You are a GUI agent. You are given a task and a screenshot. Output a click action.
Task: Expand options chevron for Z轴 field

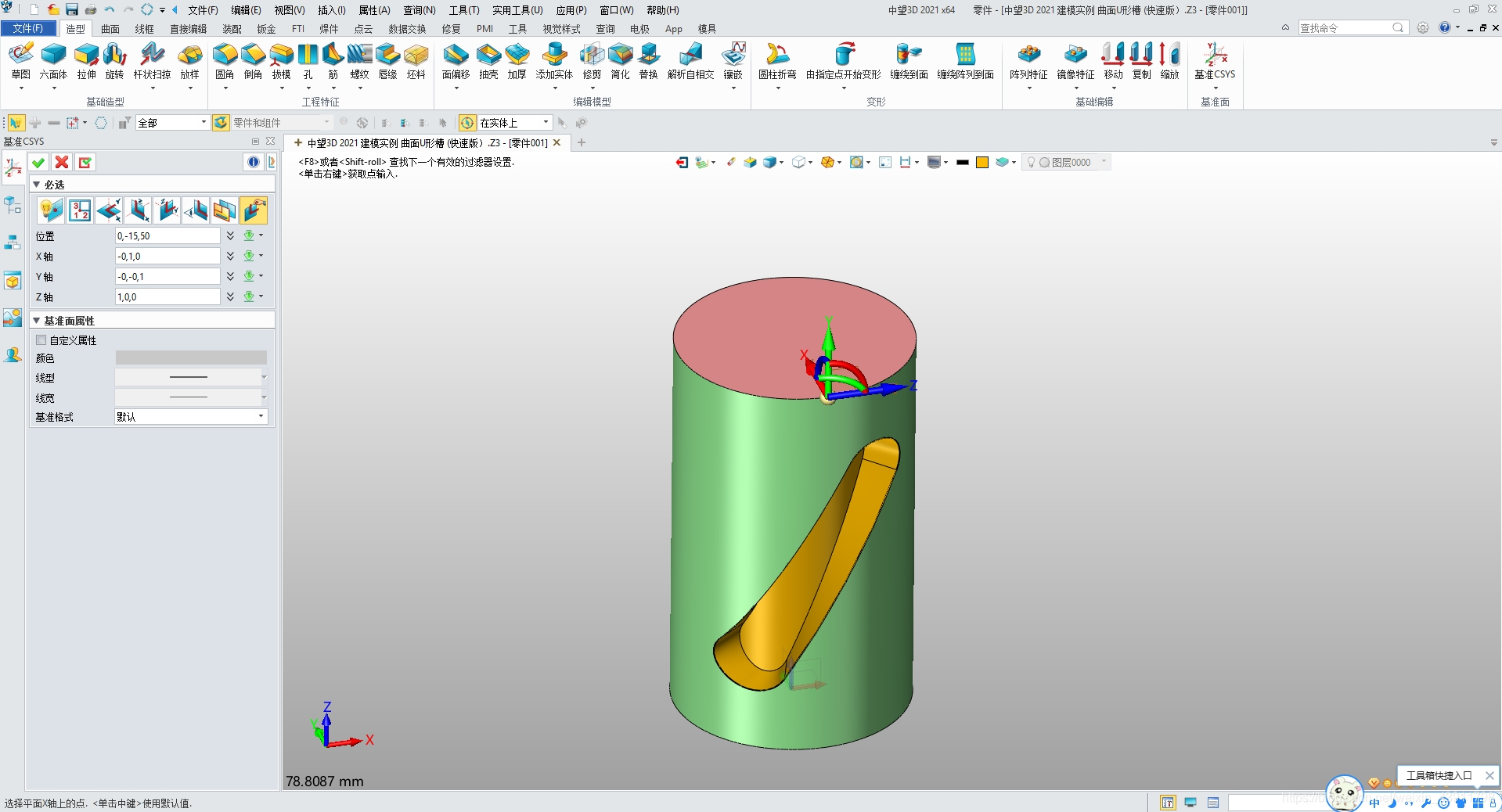pos(230,296)
